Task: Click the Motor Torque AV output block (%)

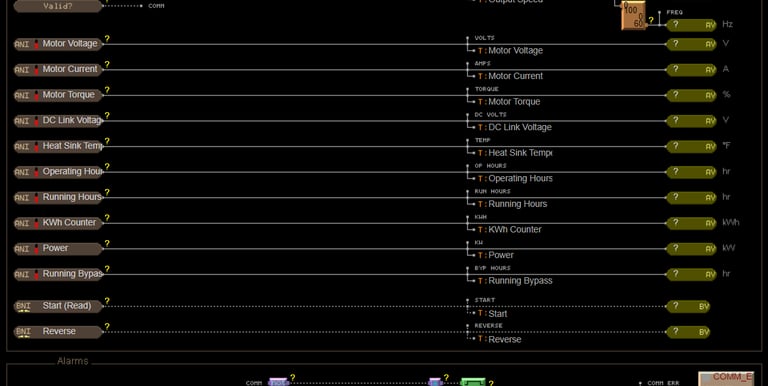Action: (691, 95)
